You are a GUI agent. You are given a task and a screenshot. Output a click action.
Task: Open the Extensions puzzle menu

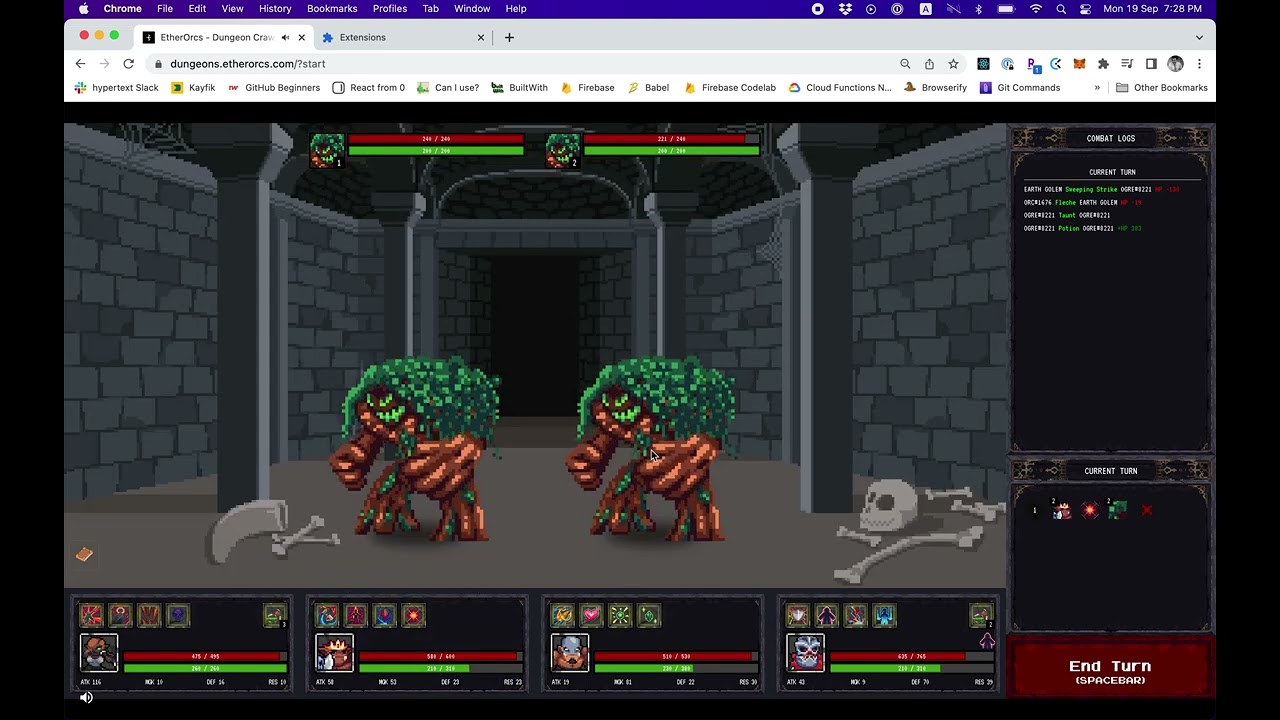1103,64
